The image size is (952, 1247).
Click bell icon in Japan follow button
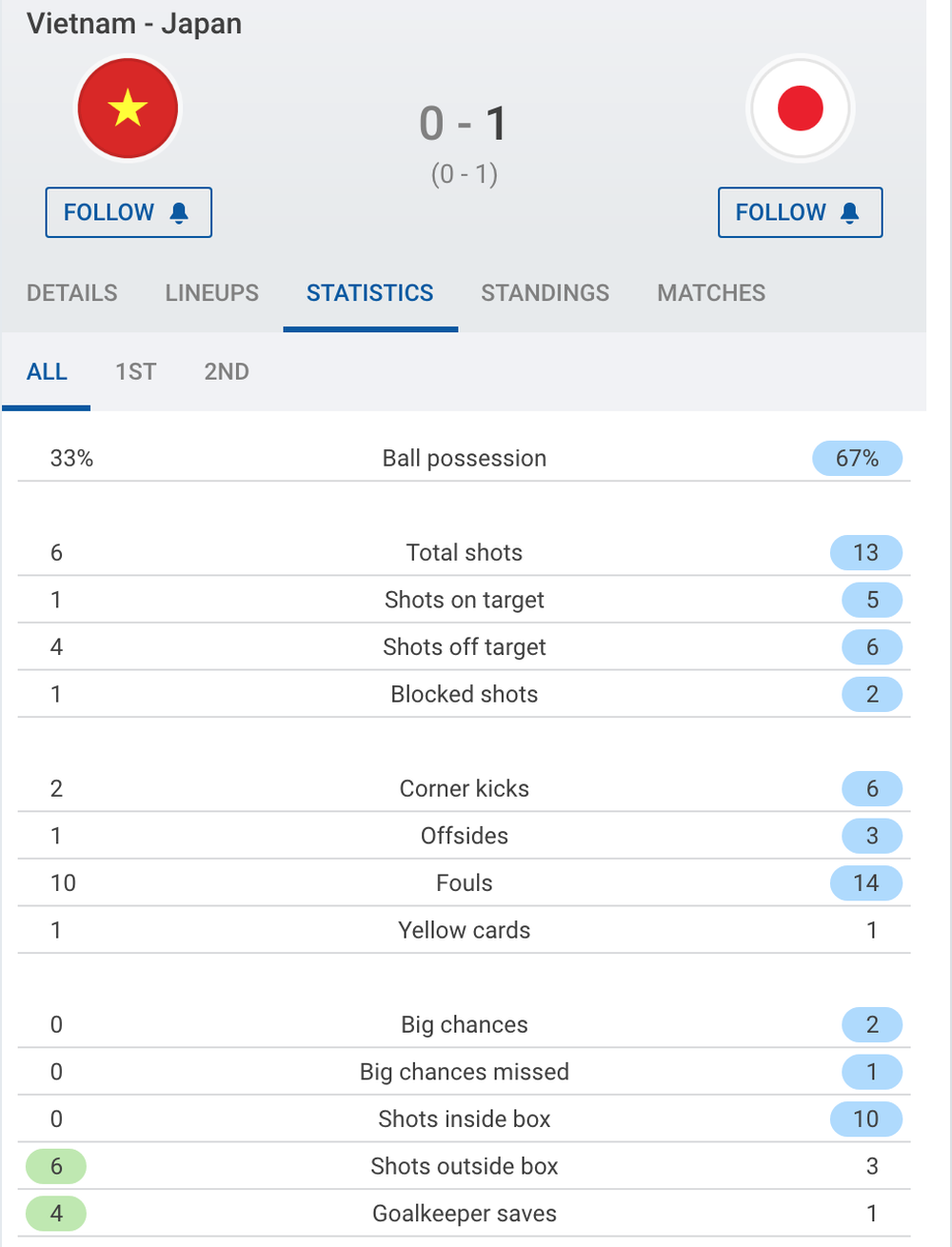850,212
